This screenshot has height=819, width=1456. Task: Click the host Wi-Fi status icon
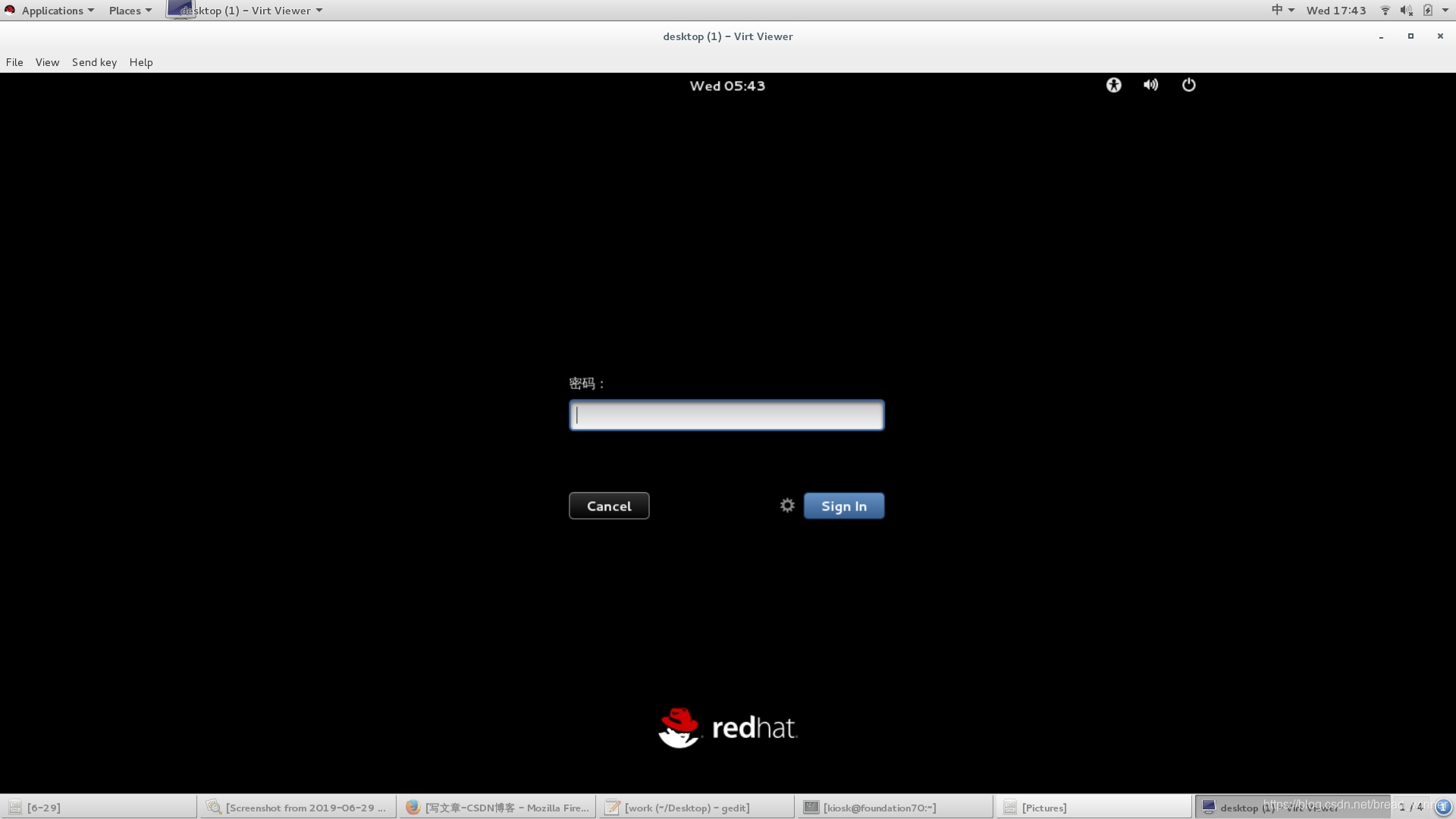coord(1385,11)
